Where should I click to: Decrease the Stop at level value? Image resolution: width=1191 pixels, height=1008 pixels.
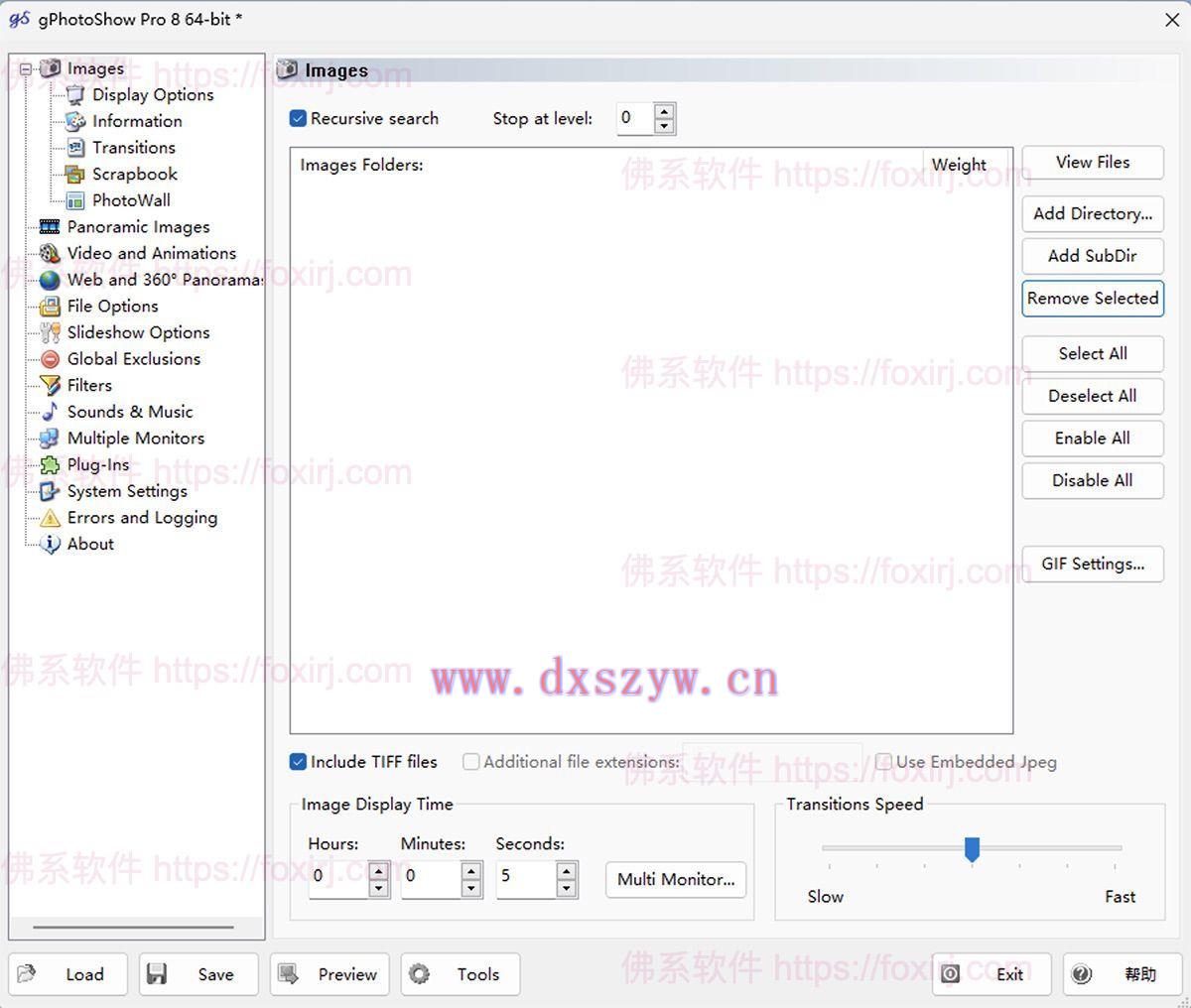[x=665, y=126]
